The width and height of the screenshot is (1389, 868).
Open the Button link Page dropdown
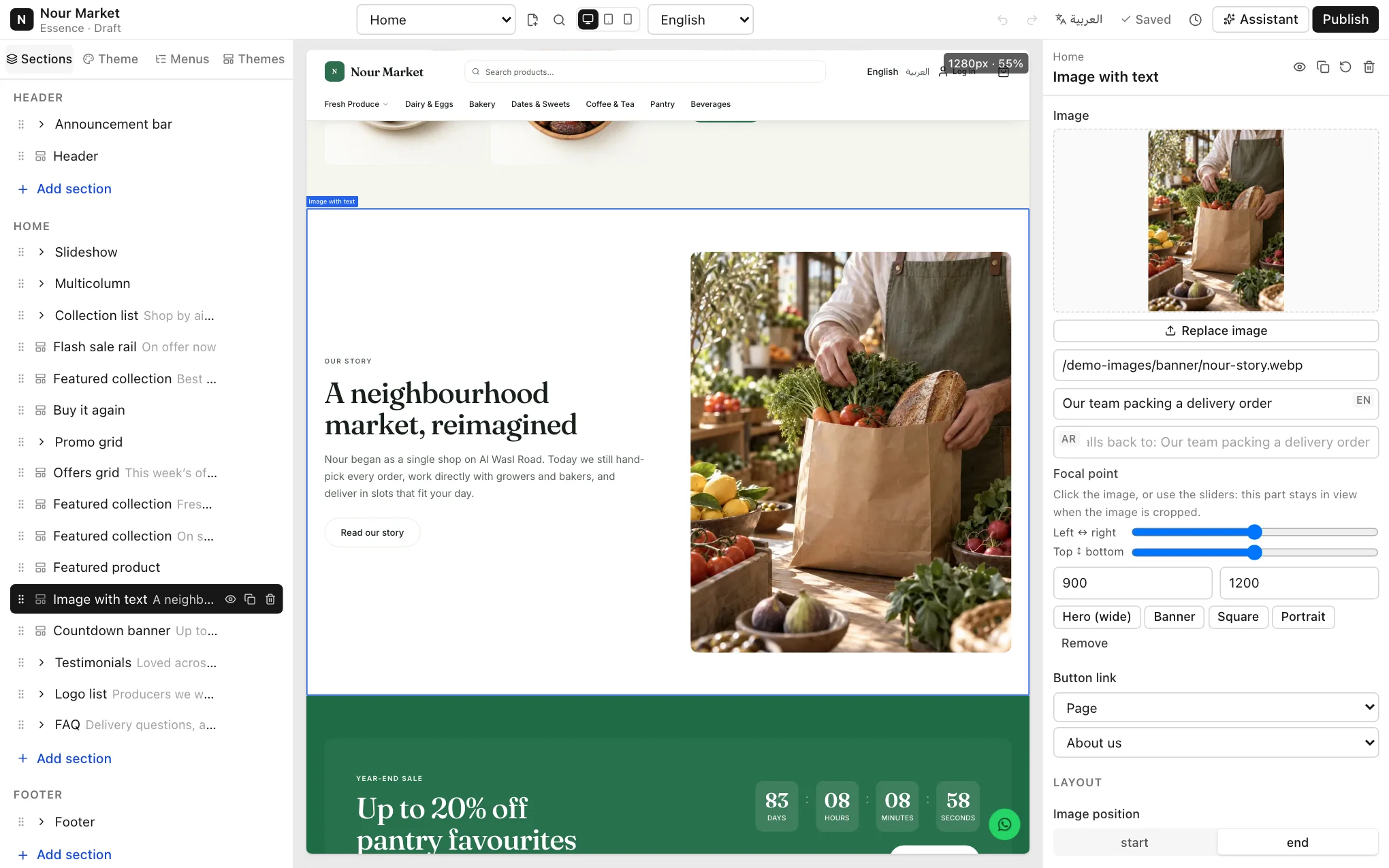1215,707
